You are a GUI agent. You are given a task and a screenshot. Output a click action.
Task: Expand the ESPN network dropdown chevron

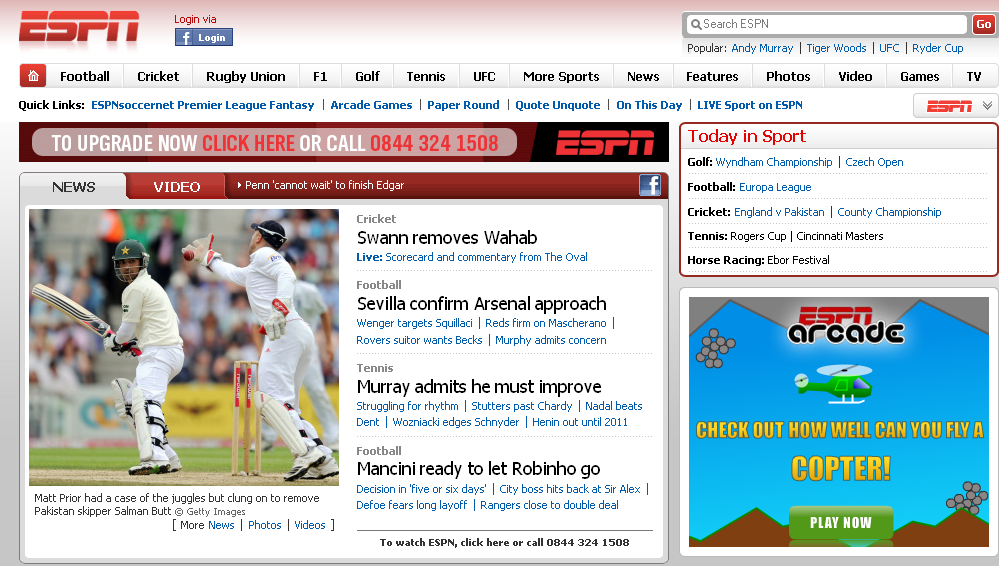(x=987, y=106)
